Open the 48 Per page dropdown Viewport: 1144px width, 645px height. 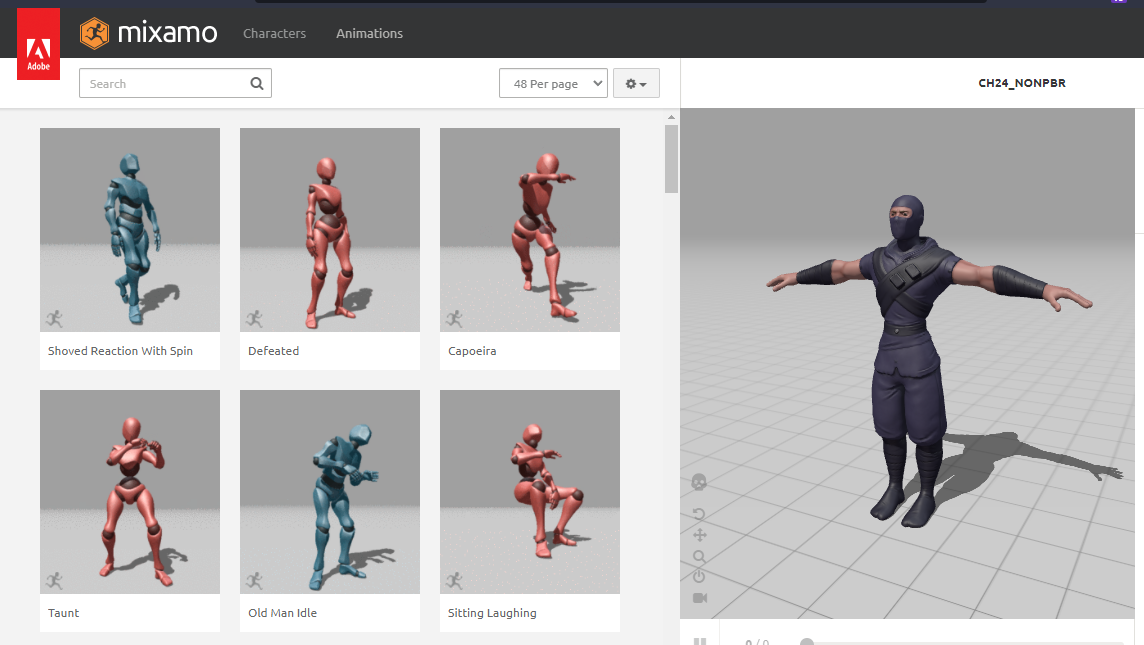553,83
